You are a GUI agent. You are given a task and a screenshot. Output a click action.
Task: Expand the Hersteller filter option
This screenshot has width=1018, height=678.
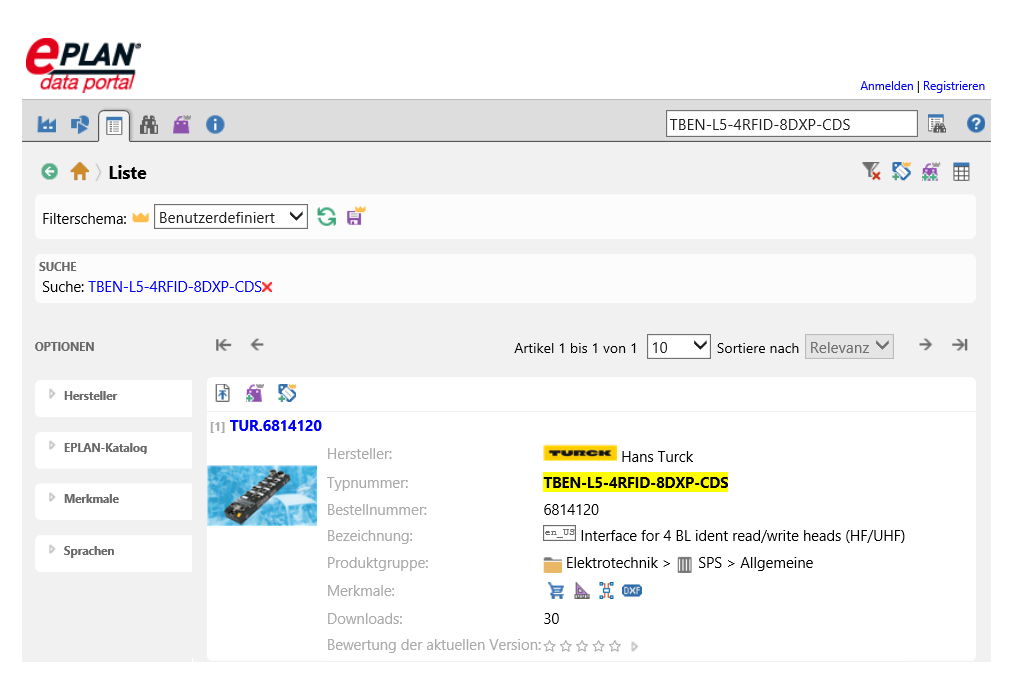click(x=114, y=396)
